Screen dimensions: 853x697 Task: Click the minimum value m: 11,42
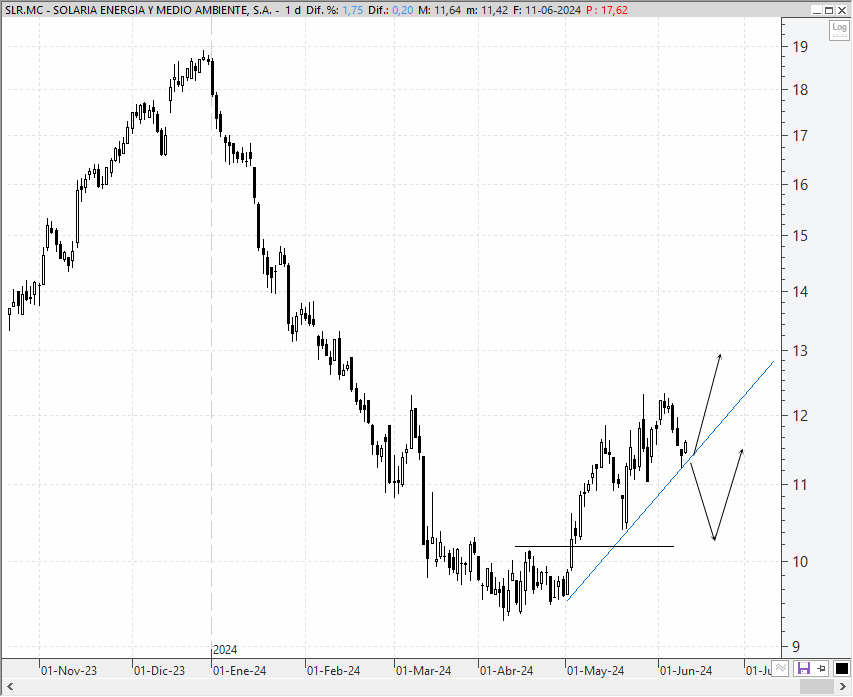(487, 10)
